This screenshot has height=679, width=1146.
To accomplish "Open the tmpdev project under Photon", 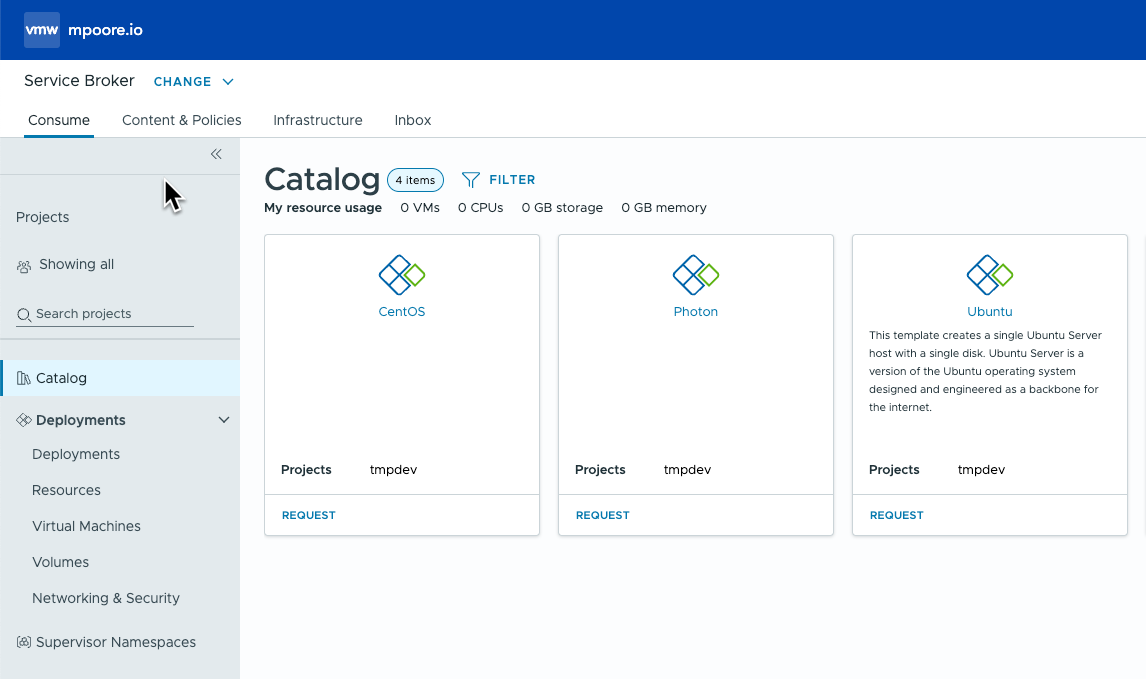I will pos(687,469).
